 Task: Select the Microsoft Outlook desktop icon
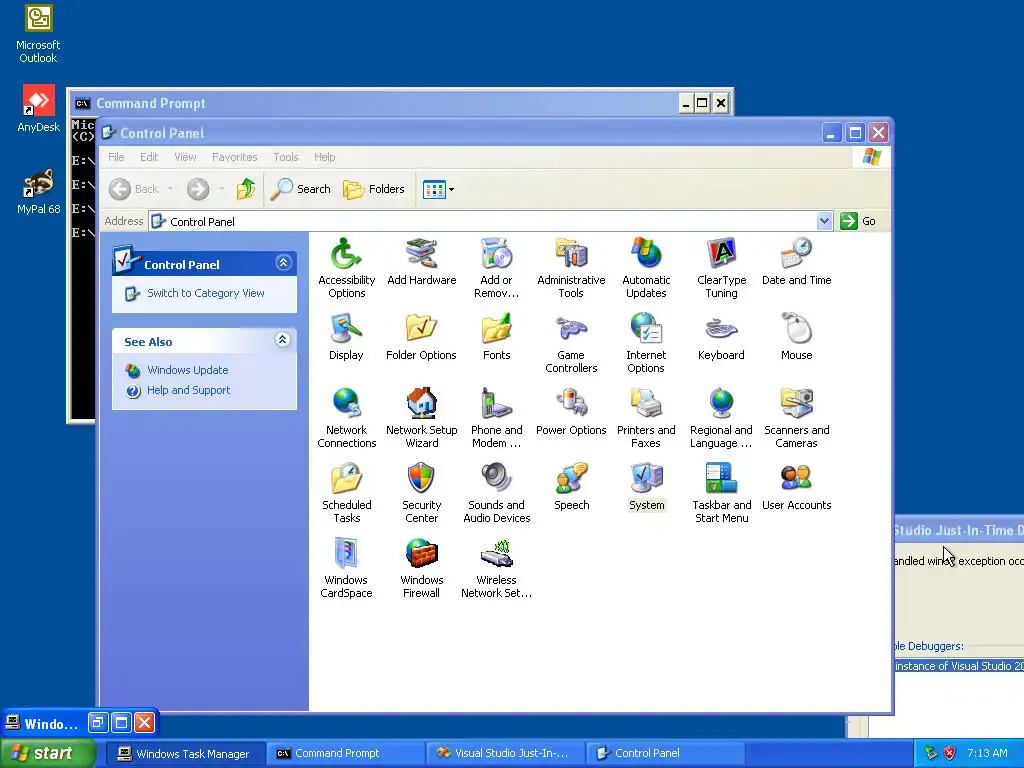pyautogui.click(x=38, y=34)
